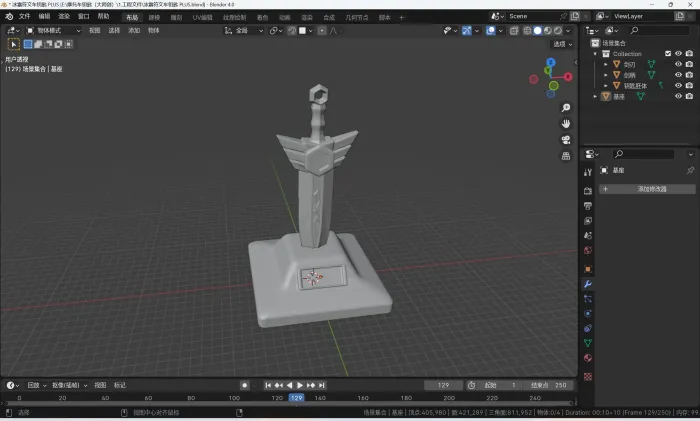This screenshot has height=421, width=700.
Task: Switch to the UV编辑 workspace tab
Action: [x=200, y=17]
